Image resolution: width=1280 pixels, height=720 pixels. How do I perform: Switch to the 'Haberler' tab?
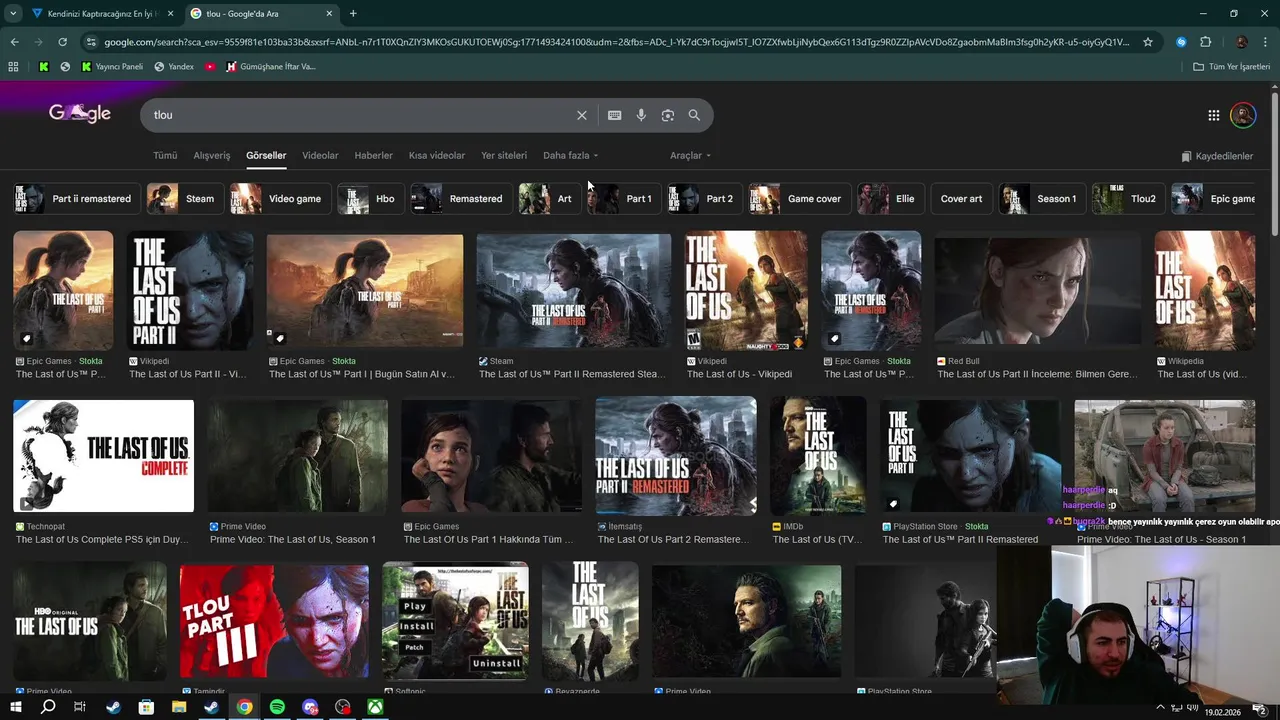[374, 156]
